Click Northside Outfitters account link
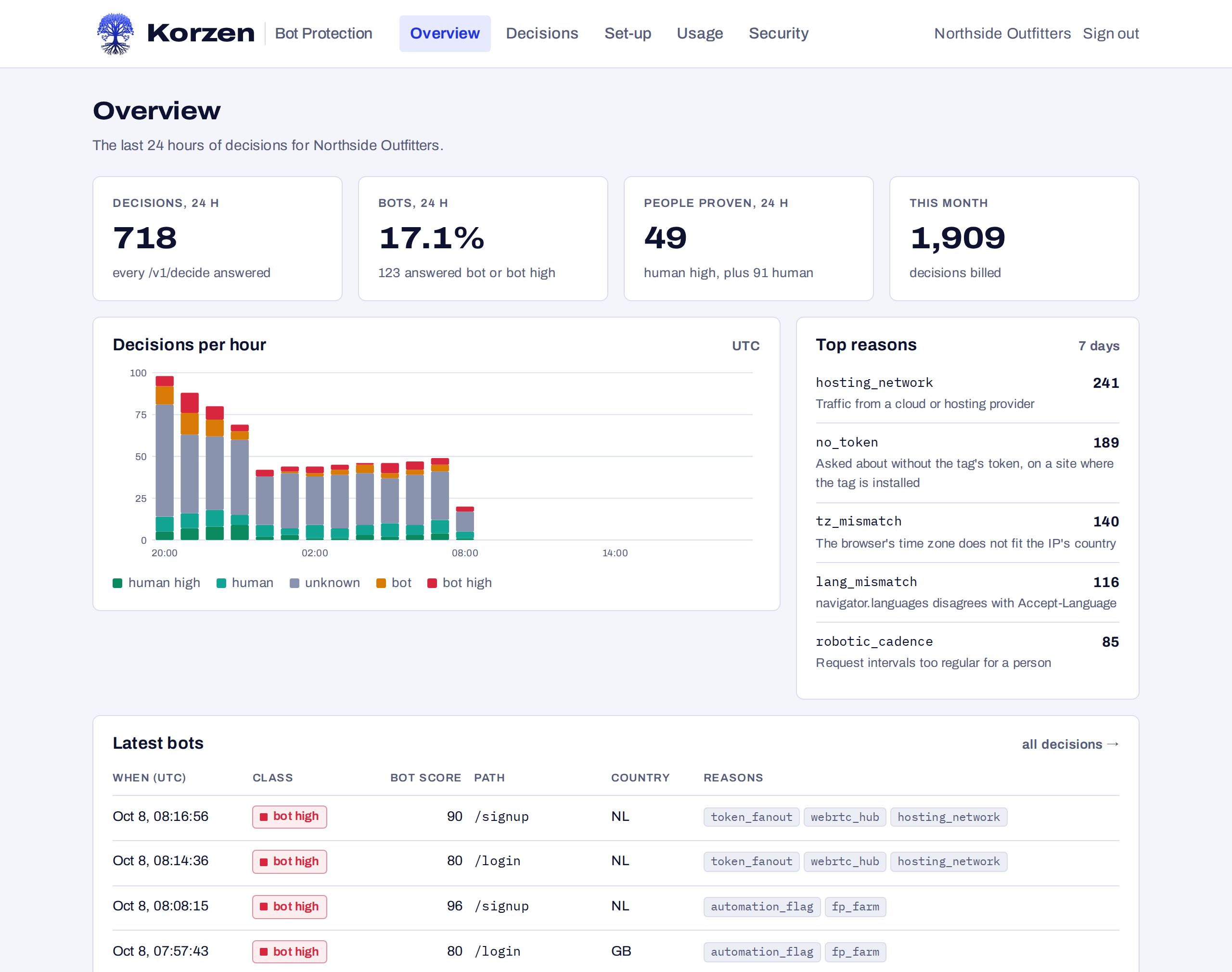This screenshot has height=972, width=1232. tap(1002, 34)
